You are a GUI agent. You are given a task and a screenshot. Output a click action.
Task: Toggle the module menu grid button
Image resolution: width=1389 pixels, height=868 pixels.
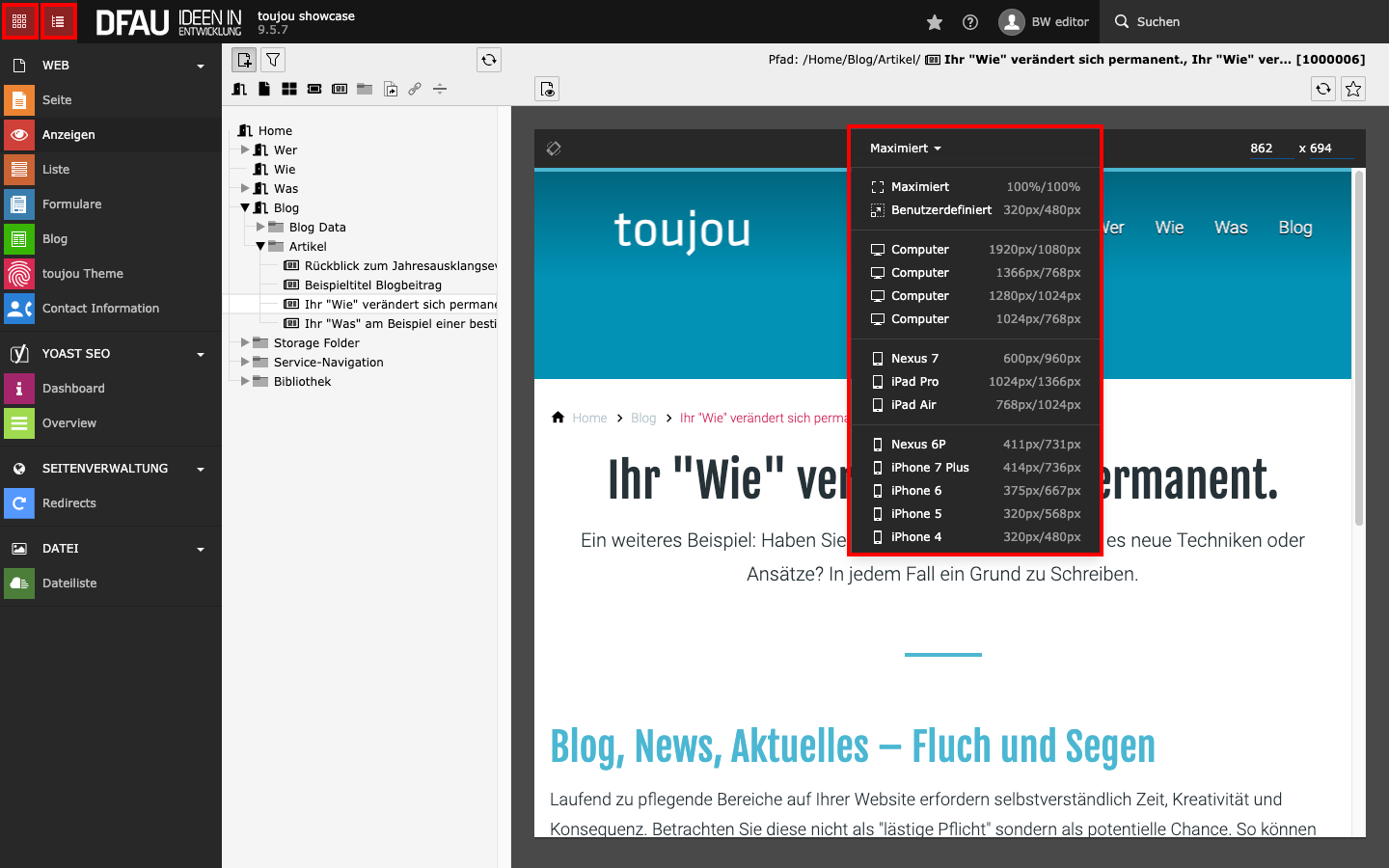(19, 21)
